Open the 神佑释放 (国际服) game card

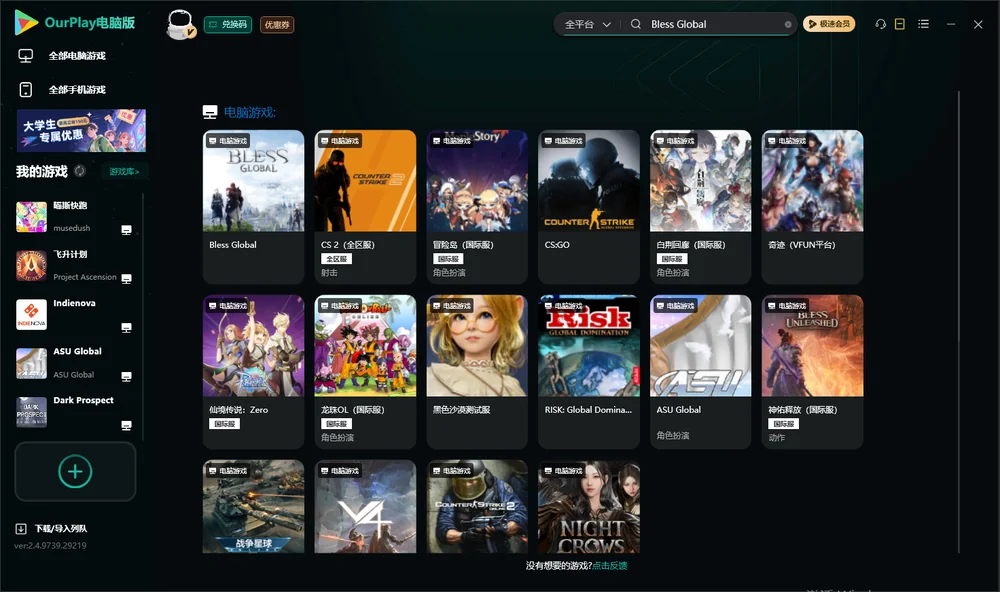pos(812,372)
